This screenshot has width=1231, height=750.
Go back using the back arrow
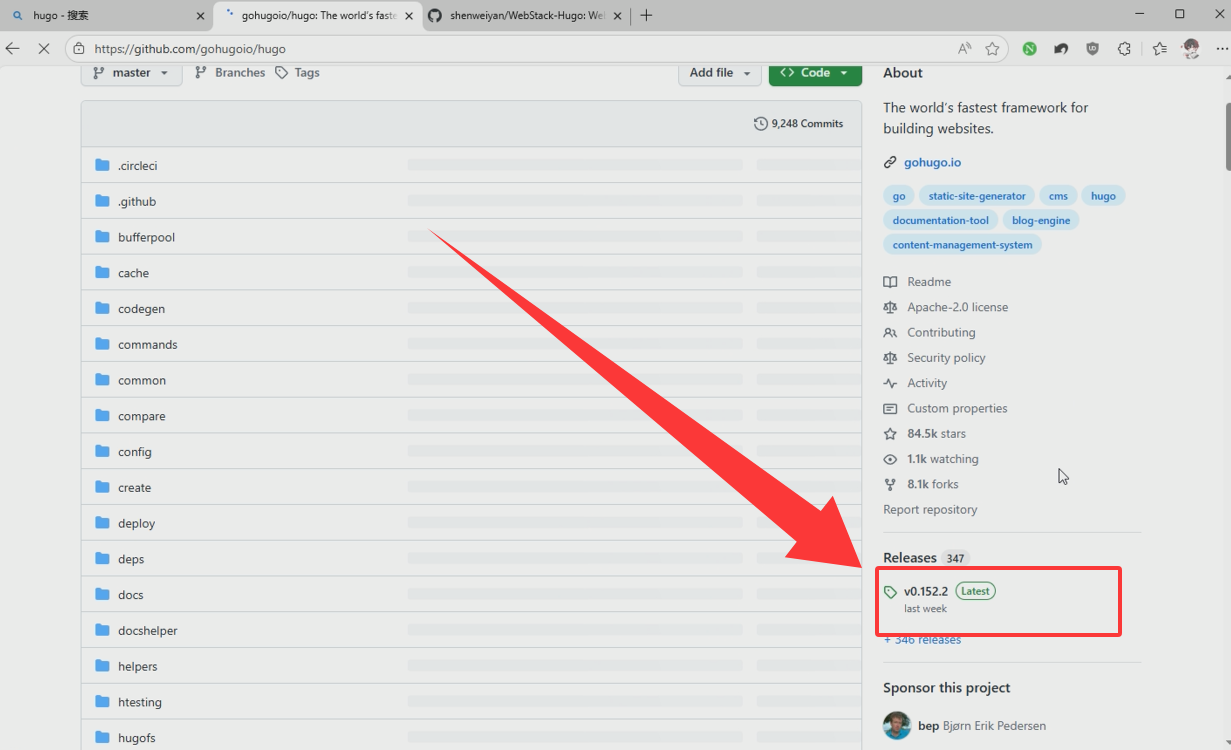click(x=13, y=48)
